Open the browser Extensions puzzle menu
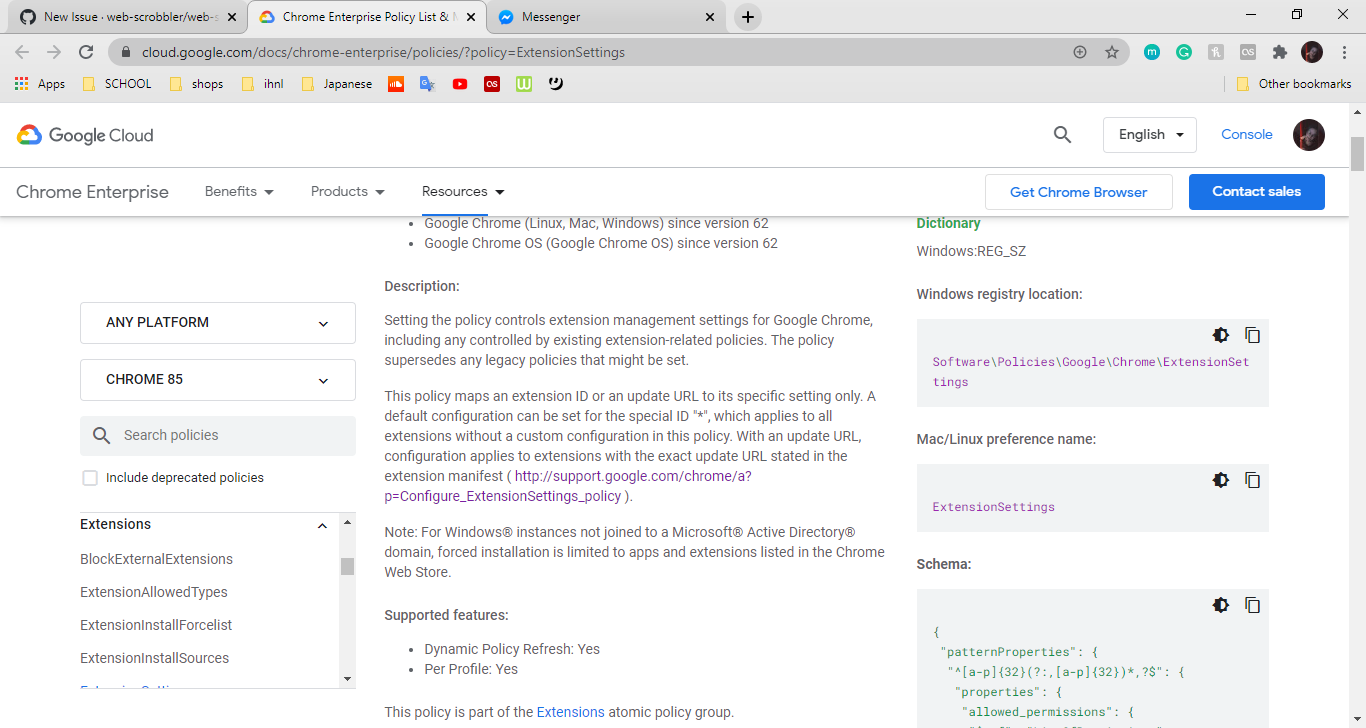This screenshot has width=1366, height=728. coord(1280,51)
